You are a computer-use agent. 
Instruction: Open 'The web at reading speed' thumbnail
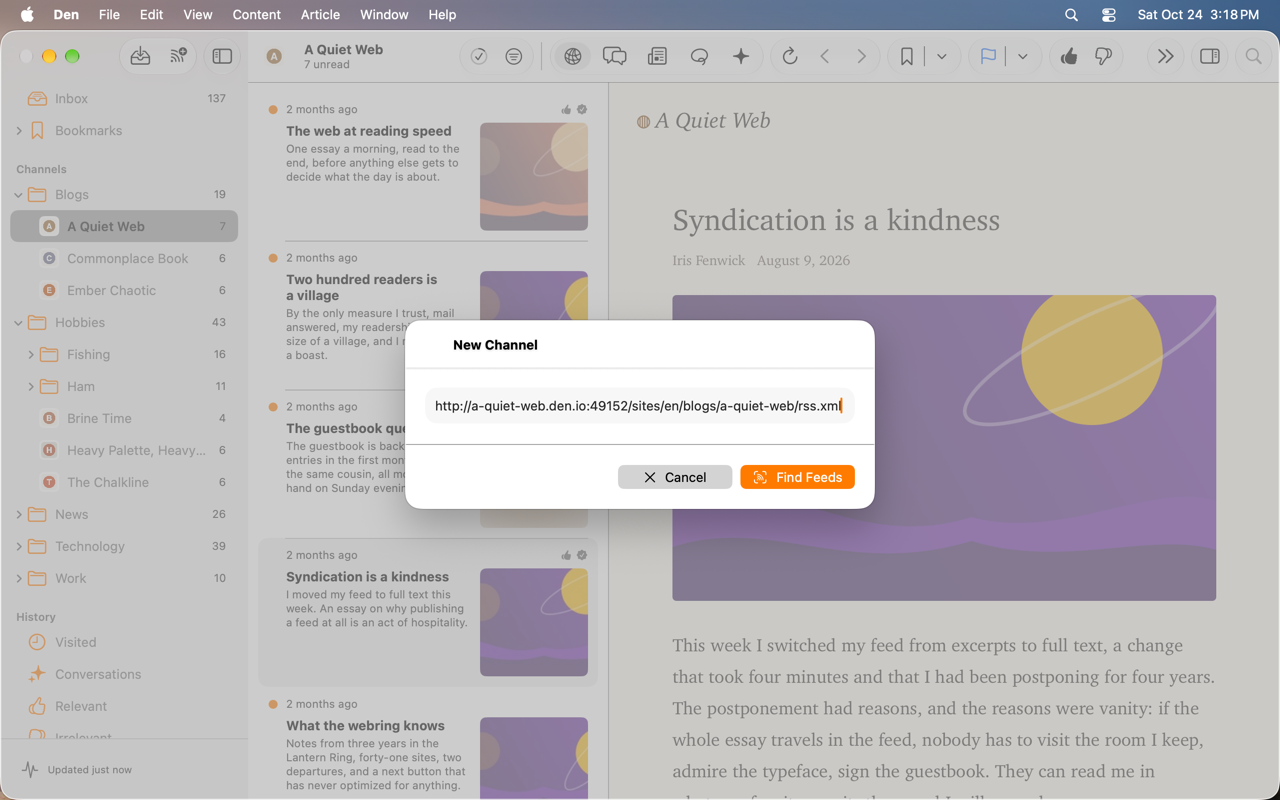point(534,177)
